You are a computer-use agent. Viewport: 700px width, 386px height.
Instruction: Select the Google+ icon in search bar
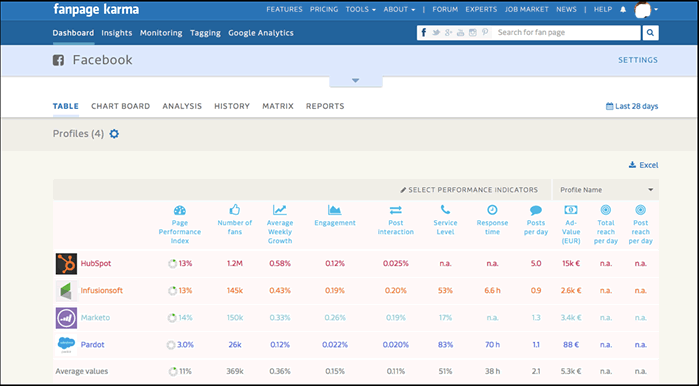(x=449, y=33)
